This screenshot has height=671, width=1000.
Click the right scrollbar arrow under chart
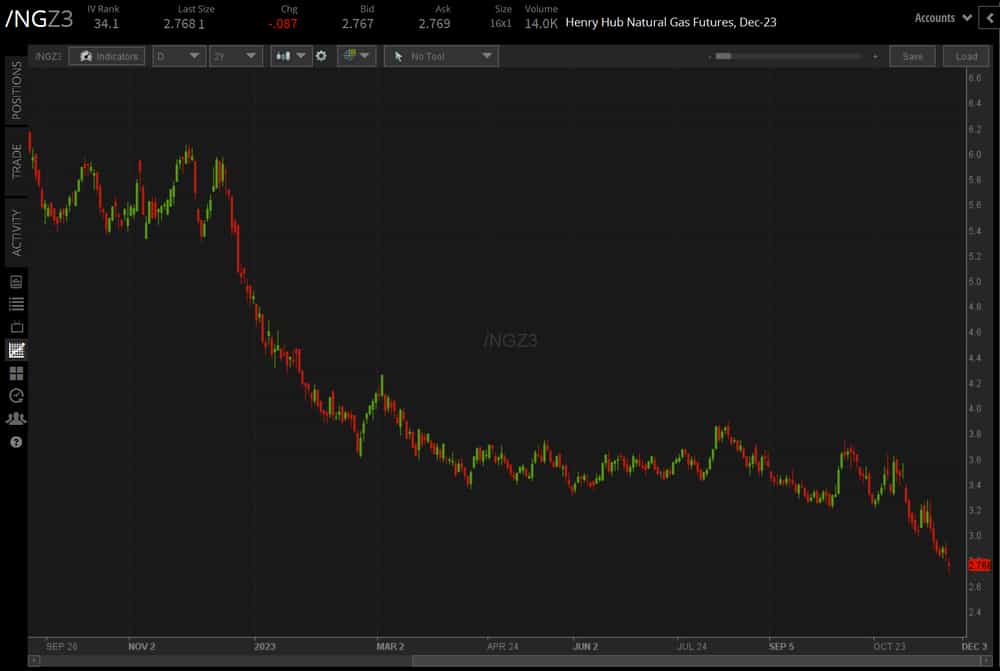click(986, 661)
